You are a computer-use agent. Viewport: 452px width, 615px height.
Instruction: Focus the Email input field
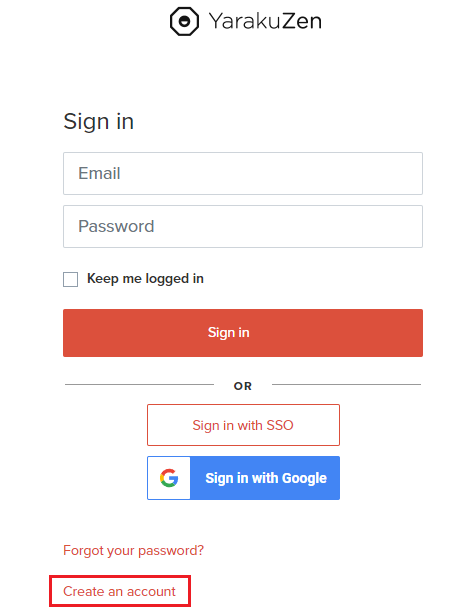243,173
